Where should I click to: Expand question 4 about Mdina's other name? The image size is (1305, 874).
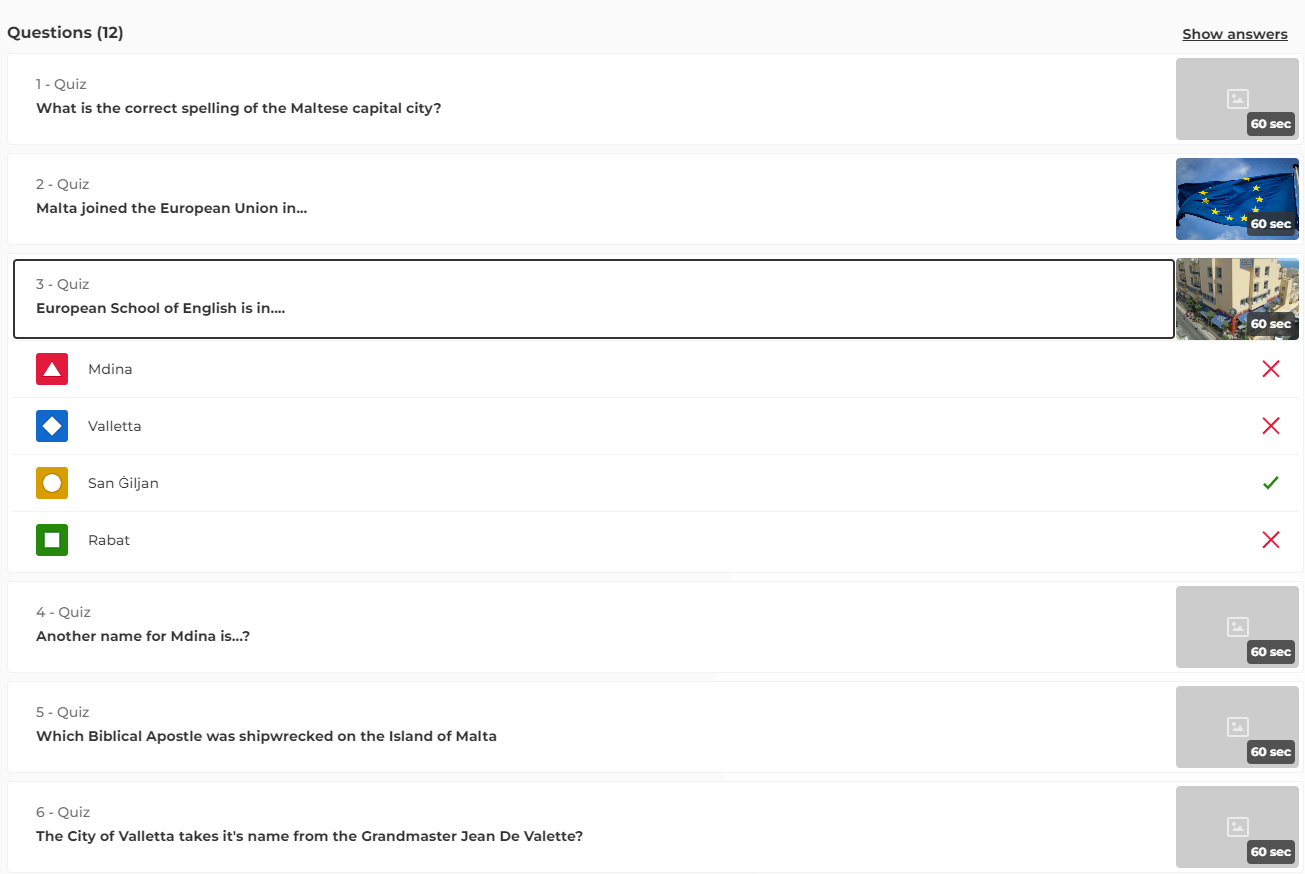pyautogui.click(x=590, y=627)
